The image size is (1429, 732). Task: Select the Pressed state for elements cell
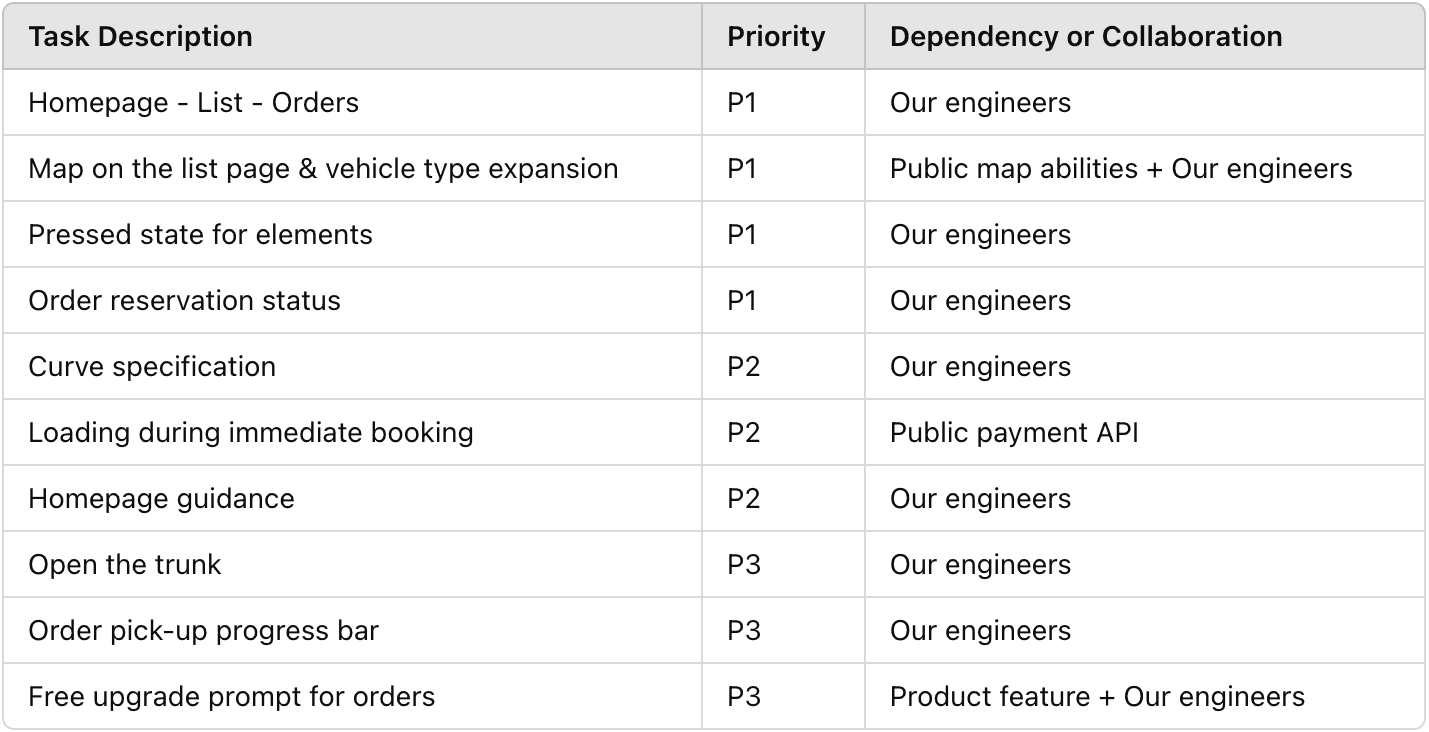(352, 234)
